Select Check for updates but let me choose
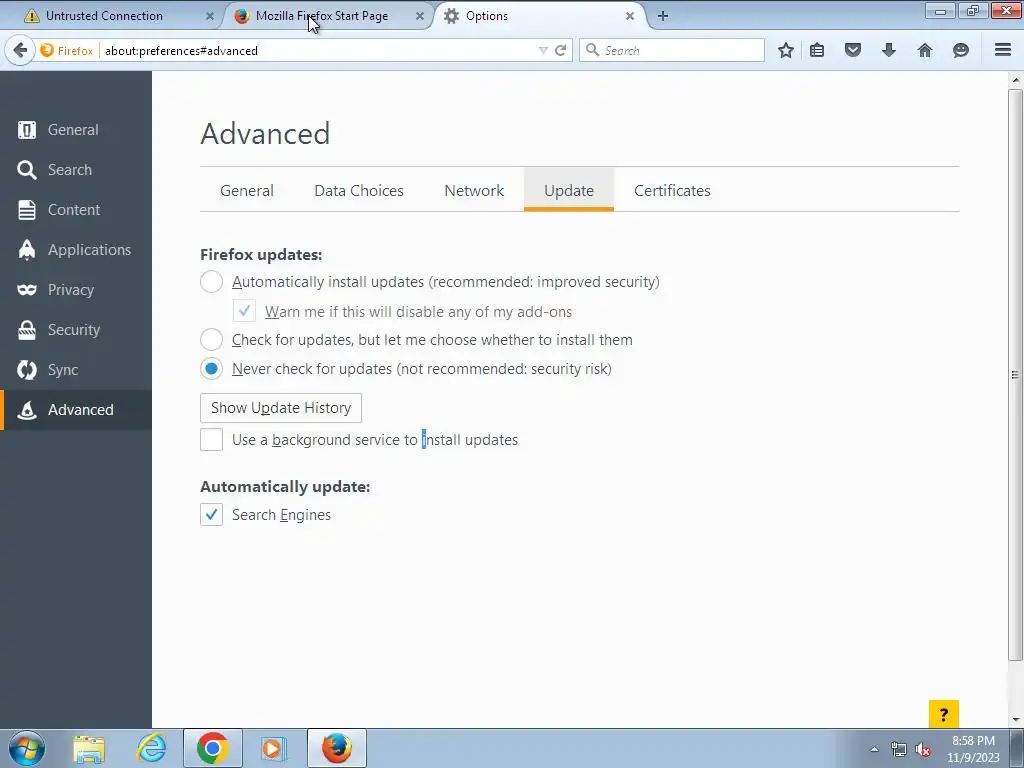The width and height of the screenshot is (1024, 768). (x=211, y=340)
